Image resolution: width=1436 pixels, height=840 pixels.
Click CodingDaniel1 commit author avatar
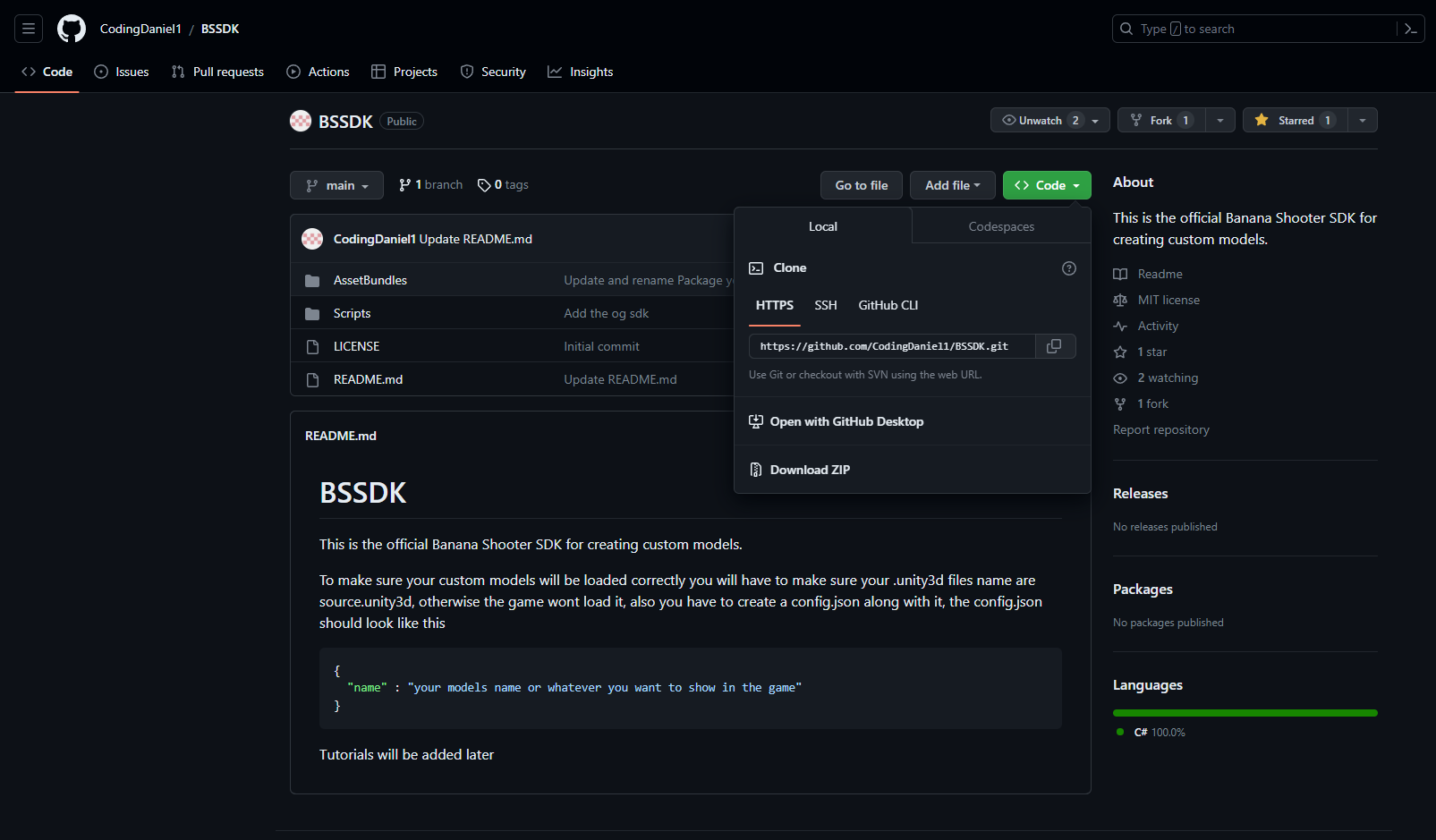[312, 239]
